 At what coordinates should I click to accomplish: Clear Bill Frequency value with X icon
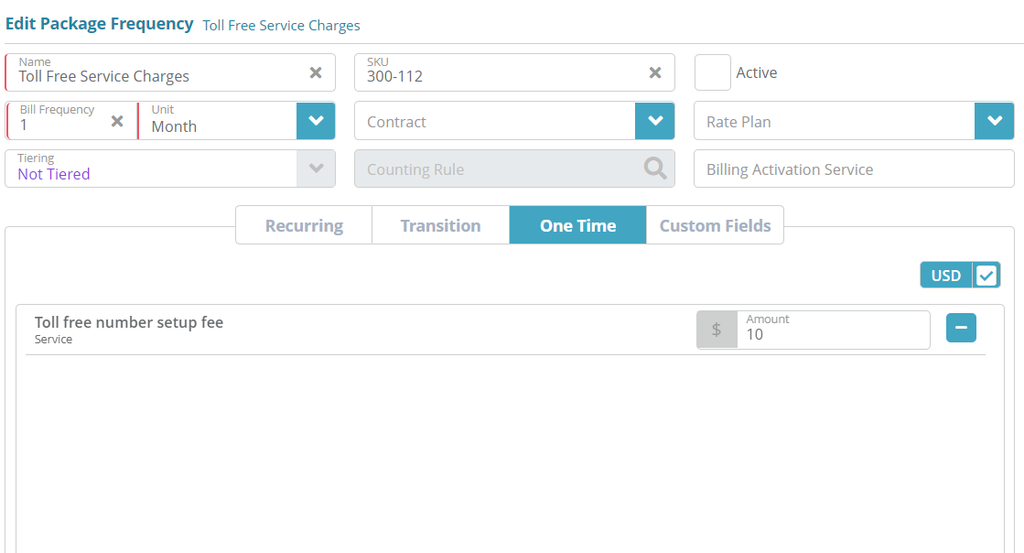coord(117,121)
